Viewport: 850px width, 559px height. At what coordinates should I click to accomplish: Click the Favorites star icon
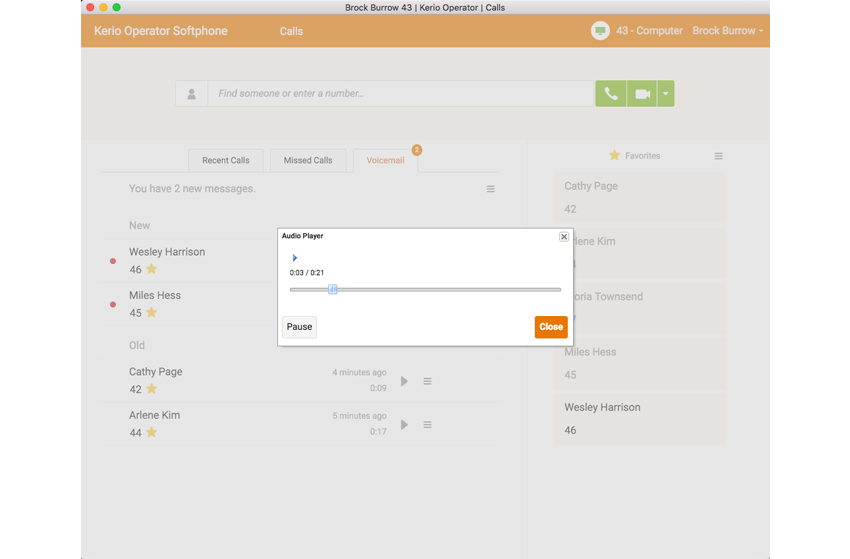(x=614, y=156)
